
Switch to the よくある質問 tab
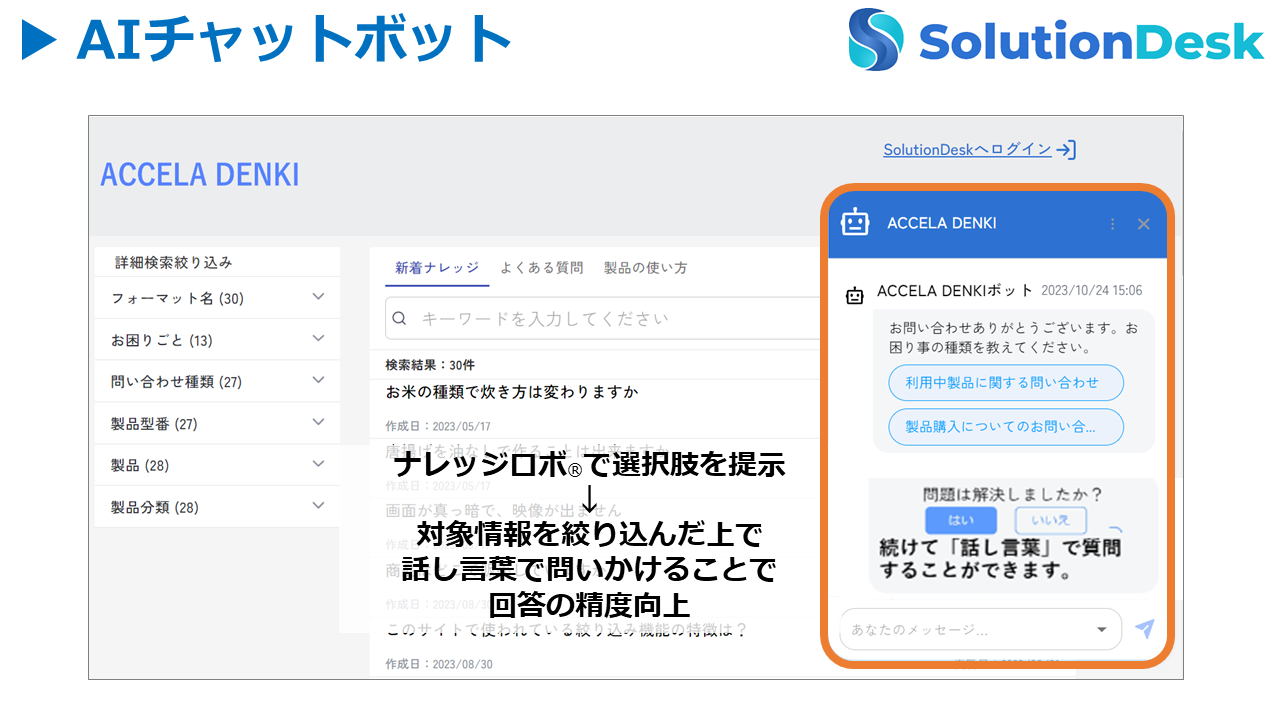pos(541,268)
